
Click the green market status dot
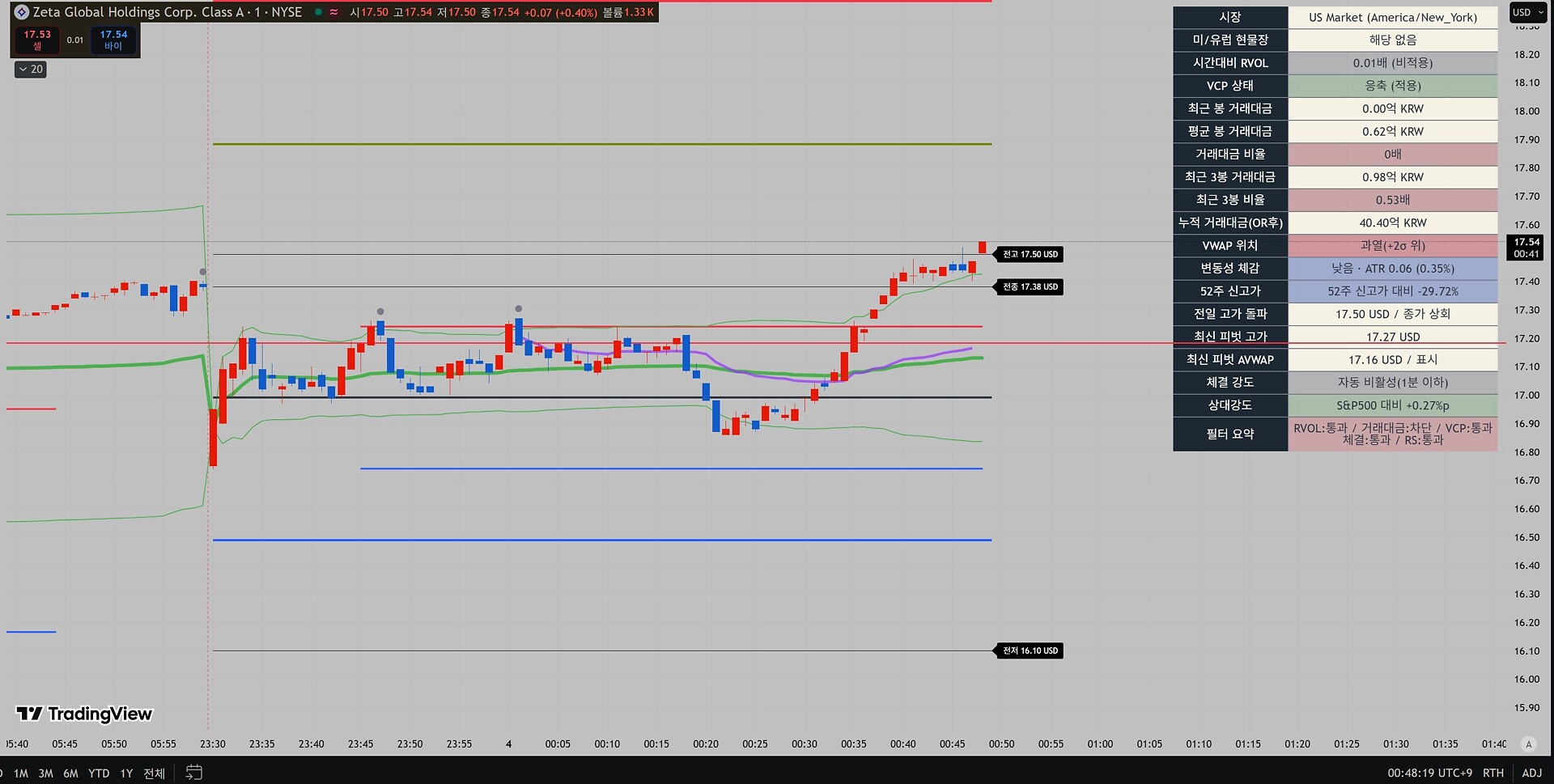point(318,12)
